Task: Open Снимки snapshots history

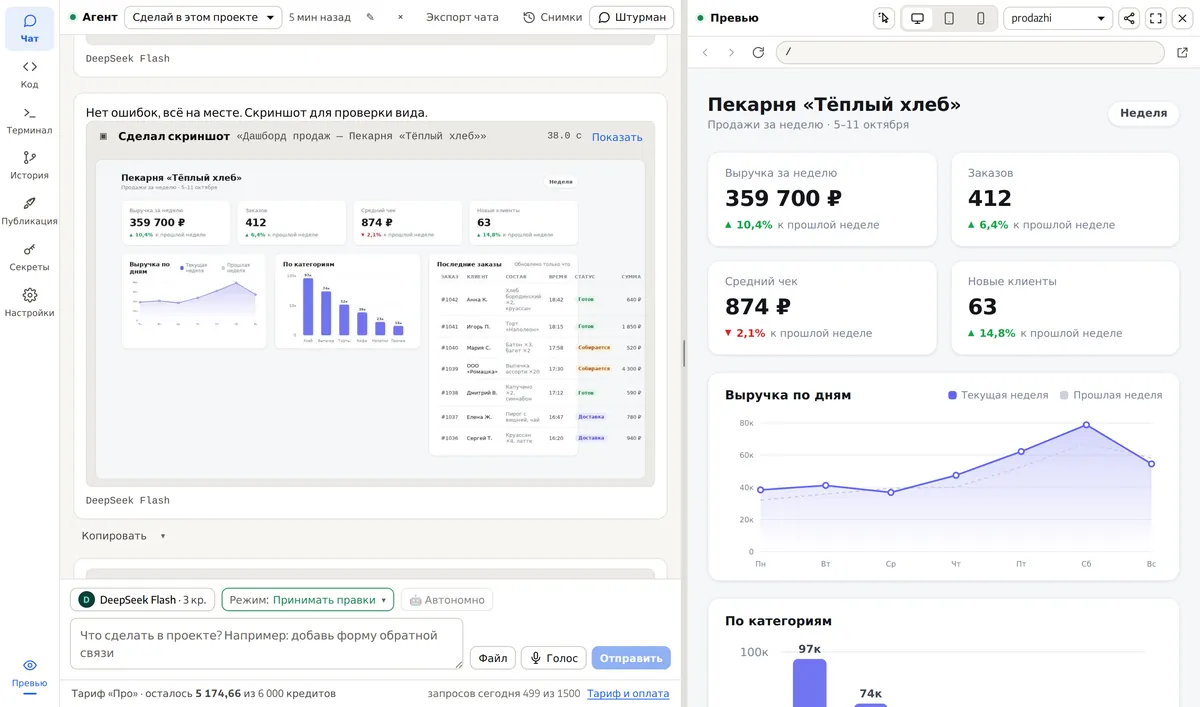Action: click(552, 17)
